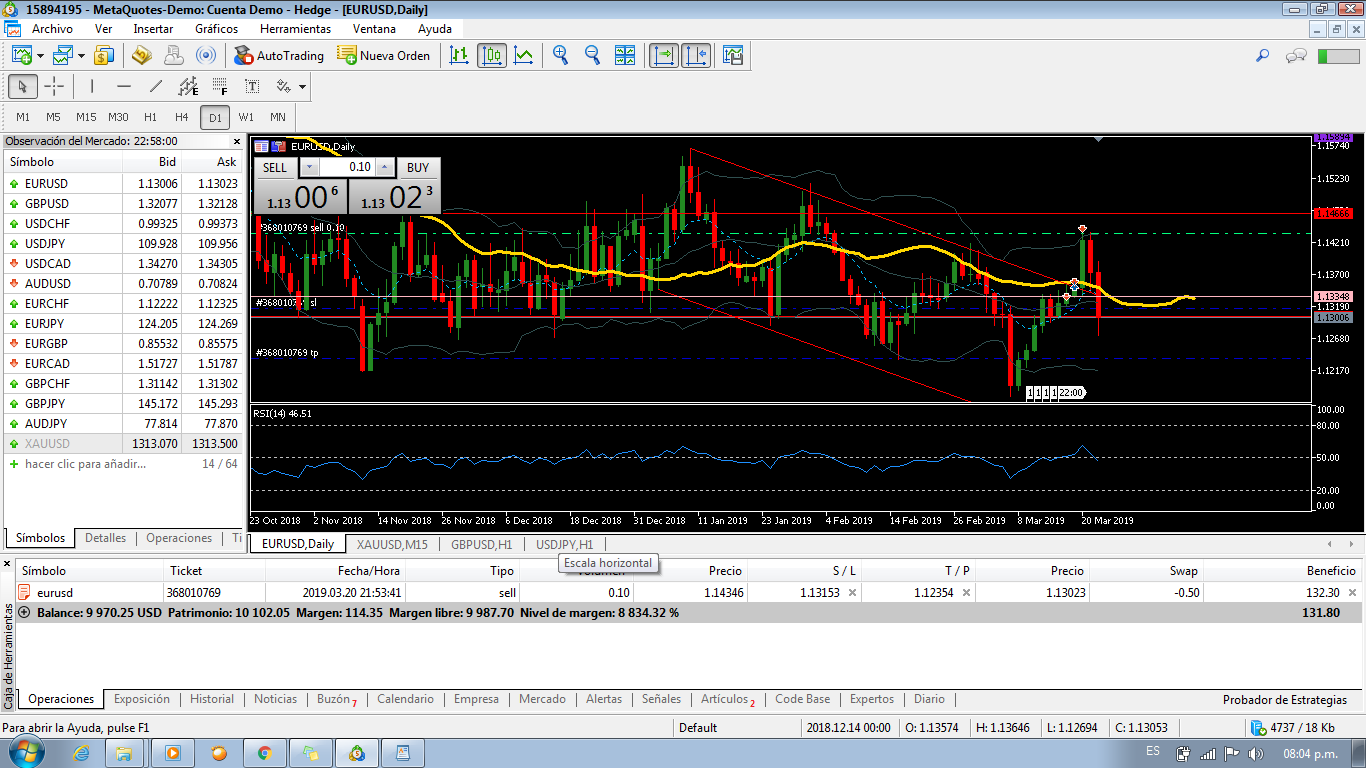
Task: Open the Detalles tab in Market Watch
Action: tap(105, 538)
